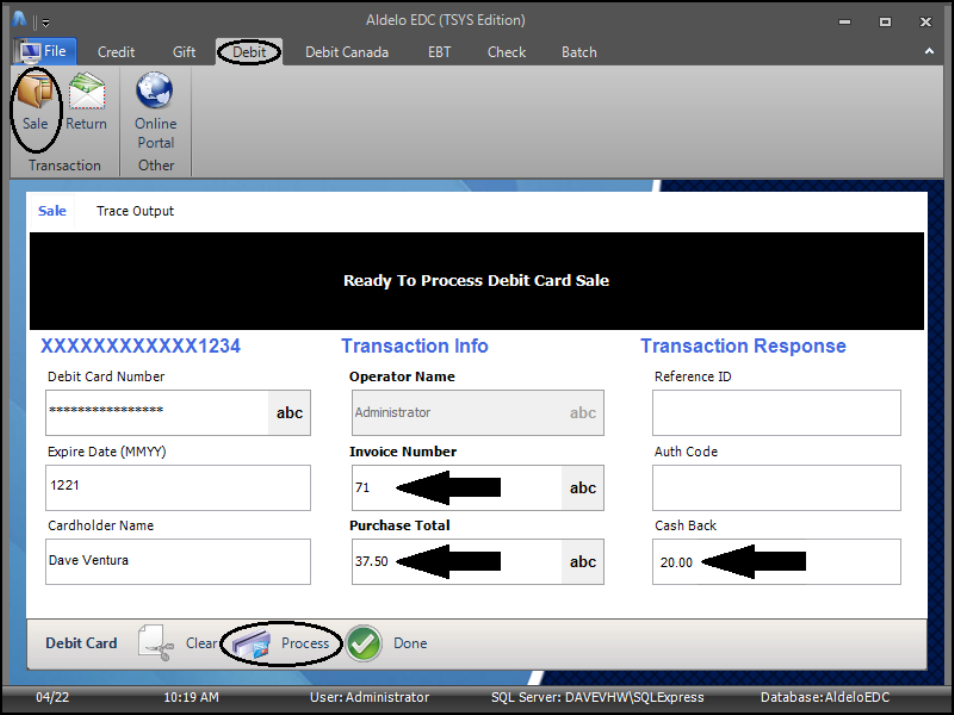Click the Auth Code field

[776, 487]
